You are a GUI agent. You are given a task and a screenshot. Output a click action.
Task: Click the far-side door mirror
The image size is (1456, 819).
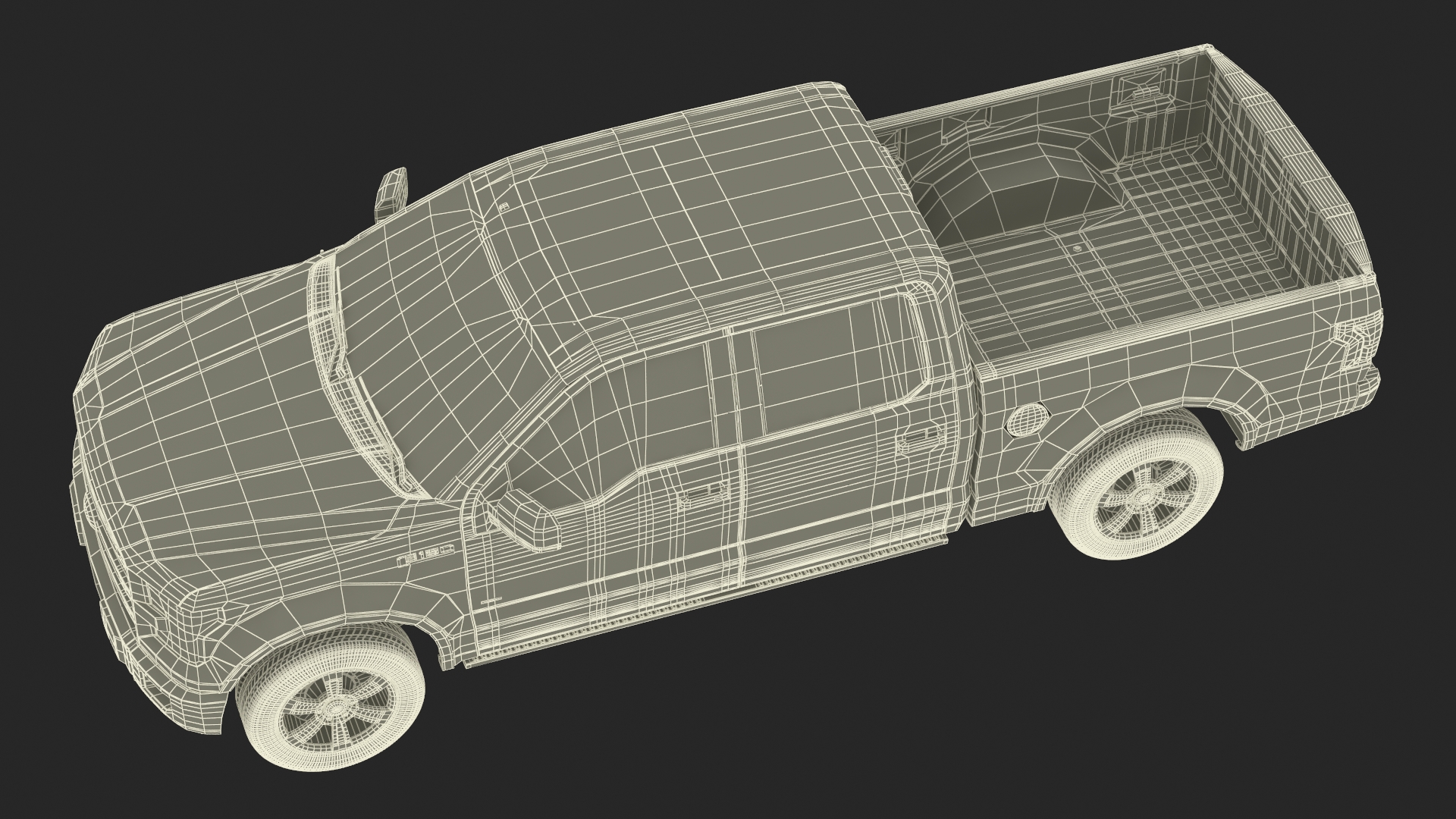tap(392, 194)
